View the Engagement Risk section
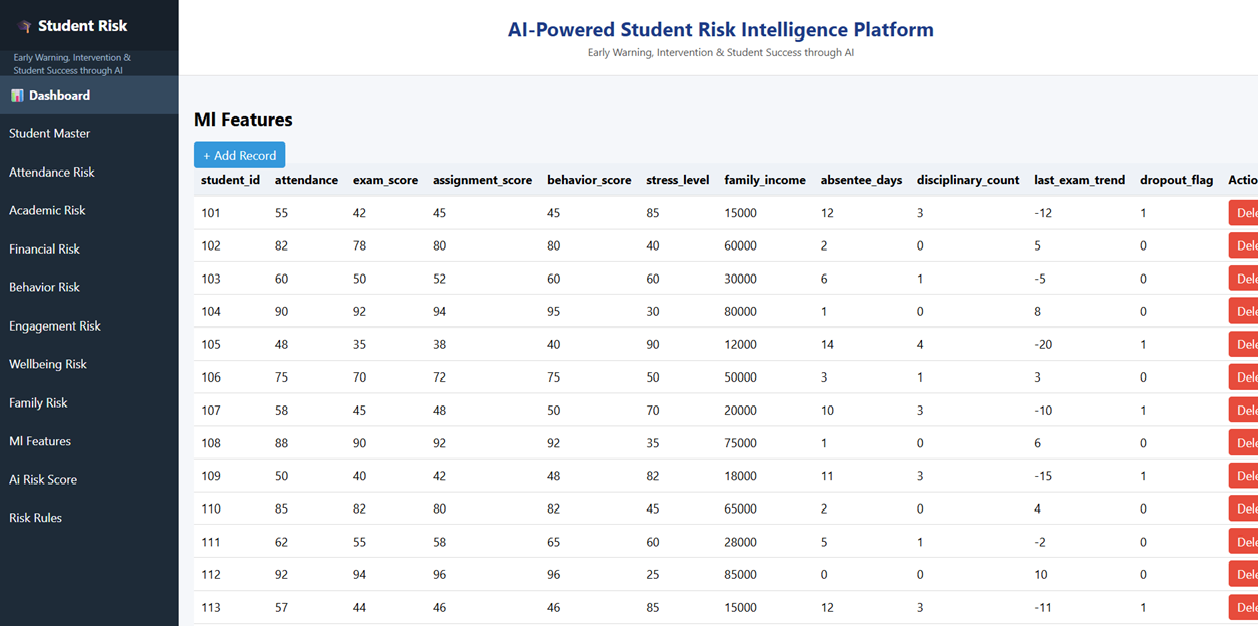The image size is (1258, 626). click(x=55, y=325)
